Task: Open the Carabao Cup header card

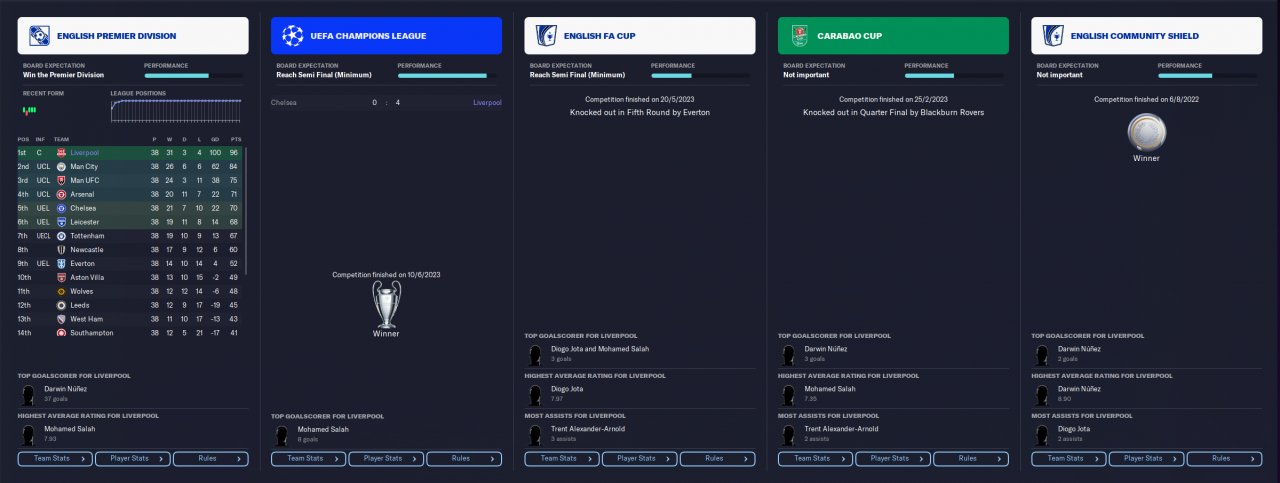Action: pos(893,36)
